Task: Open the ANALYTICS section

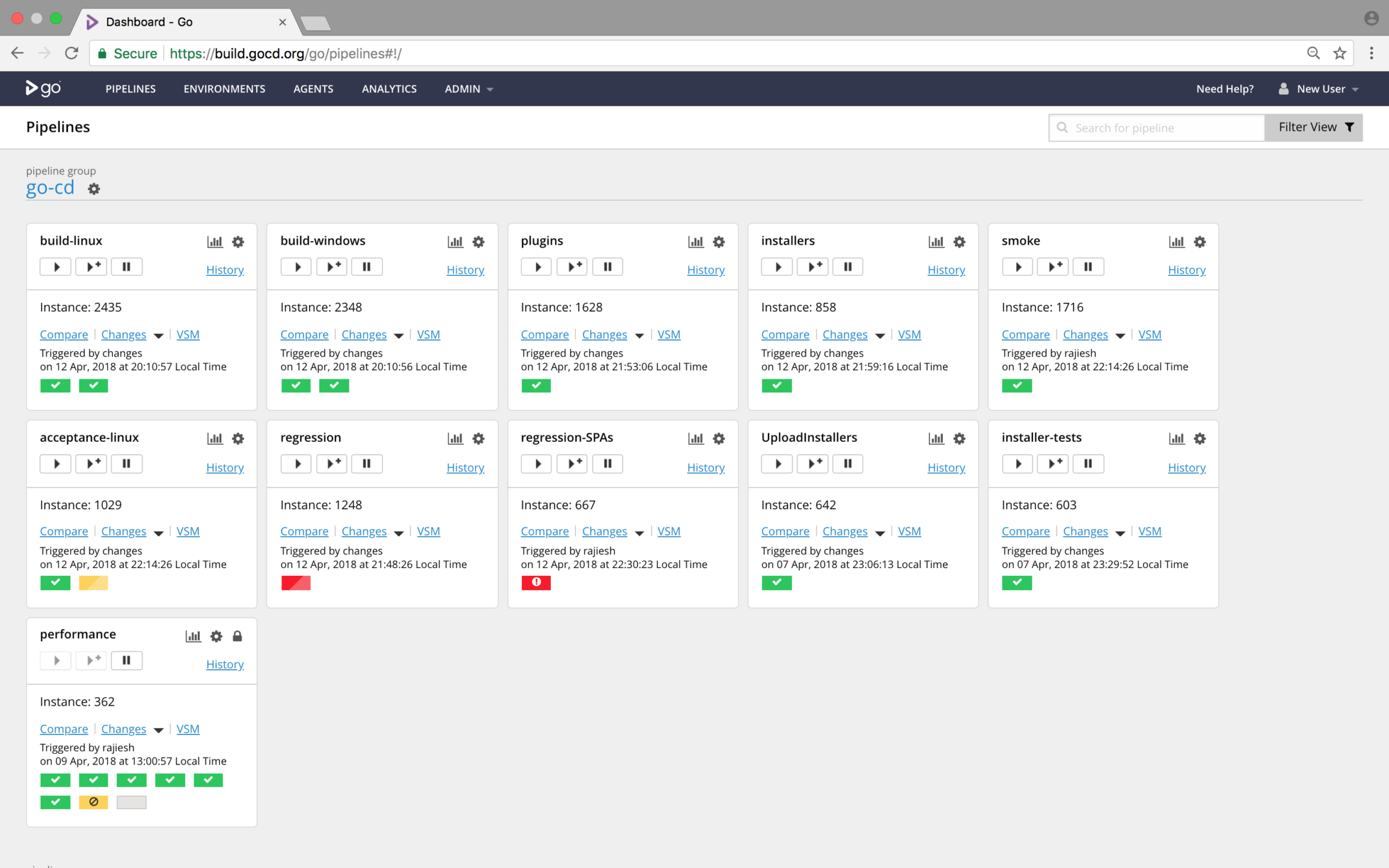Action: click(389, 88)
